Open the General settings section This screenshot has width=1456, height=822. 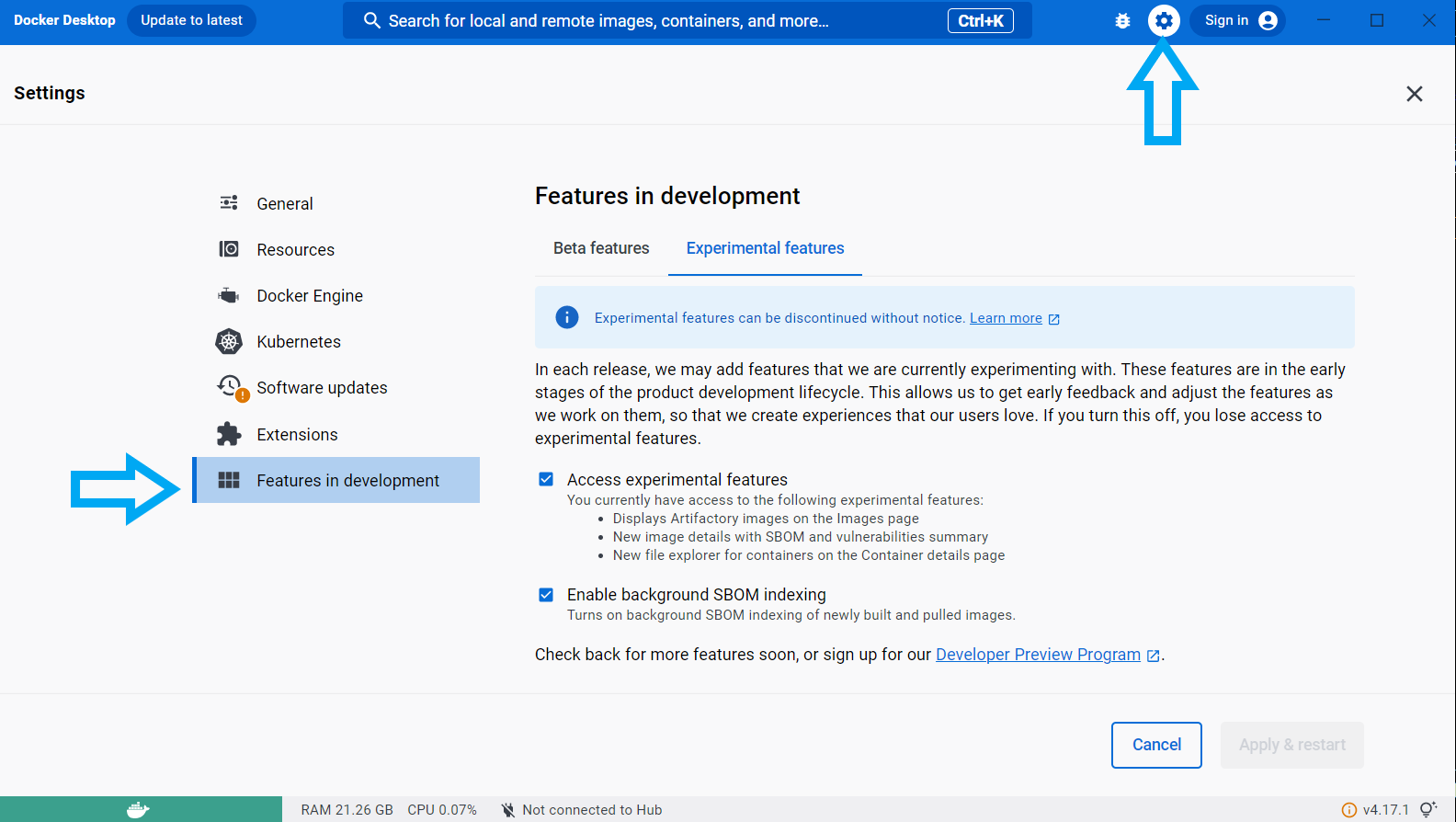click(x=336, y=203)
